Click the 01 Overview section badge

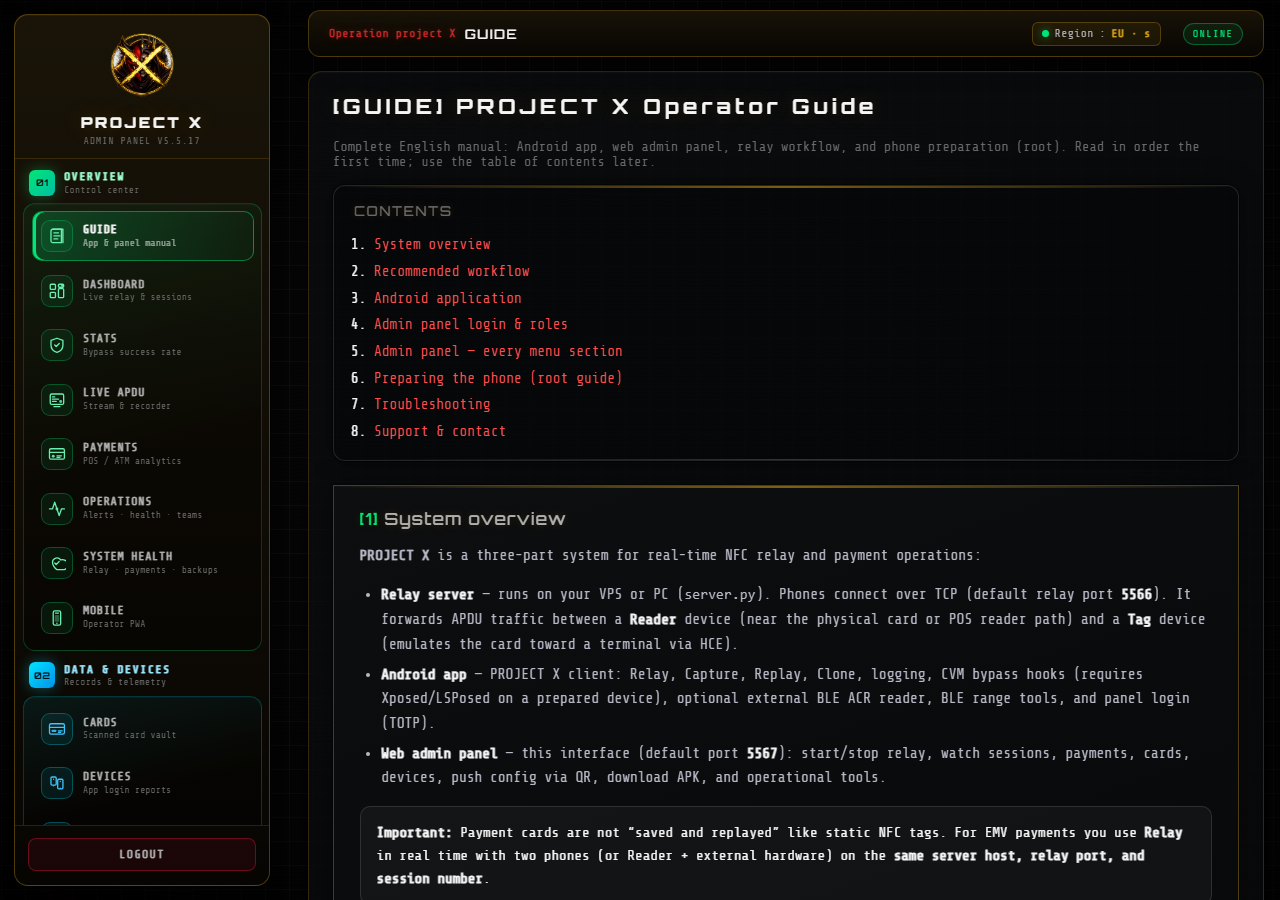pyautogui.click(x=42, y=183)
